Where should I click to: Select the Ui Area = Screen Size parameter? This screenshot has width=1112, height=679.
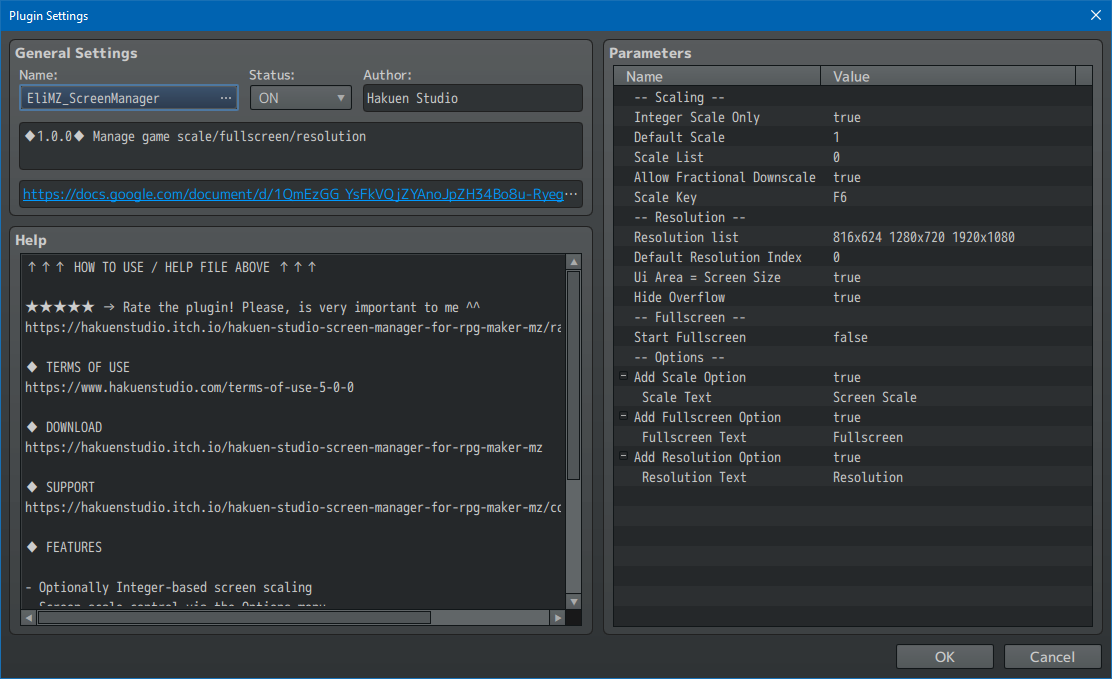click(x=852, y=277)
